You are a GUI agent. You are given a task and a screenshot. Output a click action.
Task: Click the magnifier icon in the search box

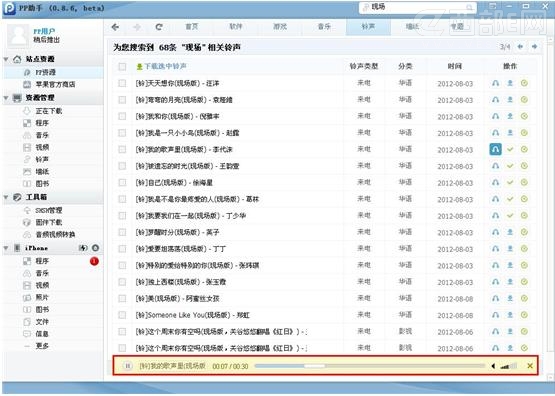click(x=469, y=7)
